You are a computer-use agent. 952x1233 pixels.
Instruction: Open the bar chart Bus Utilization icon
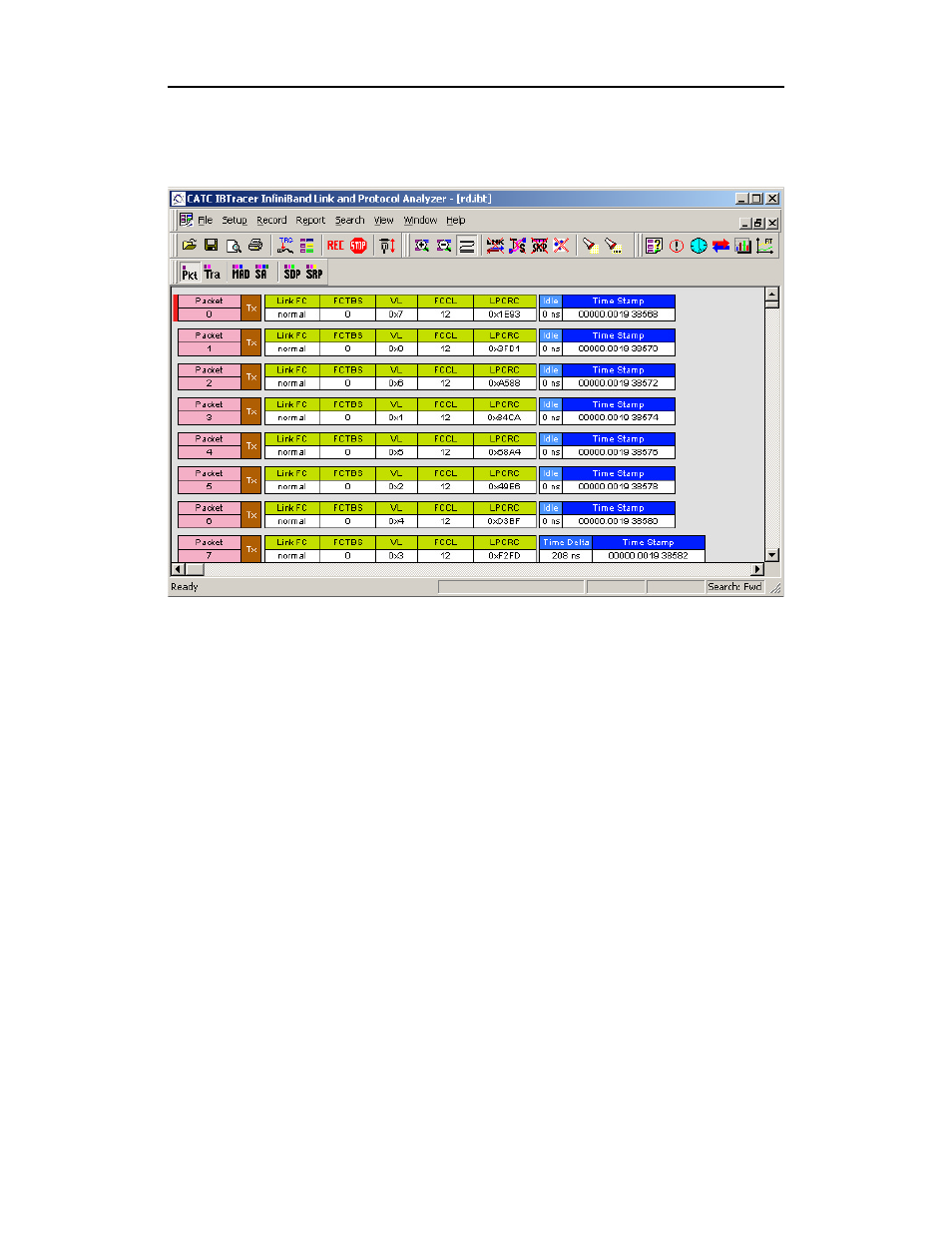[x=742, y=246]
